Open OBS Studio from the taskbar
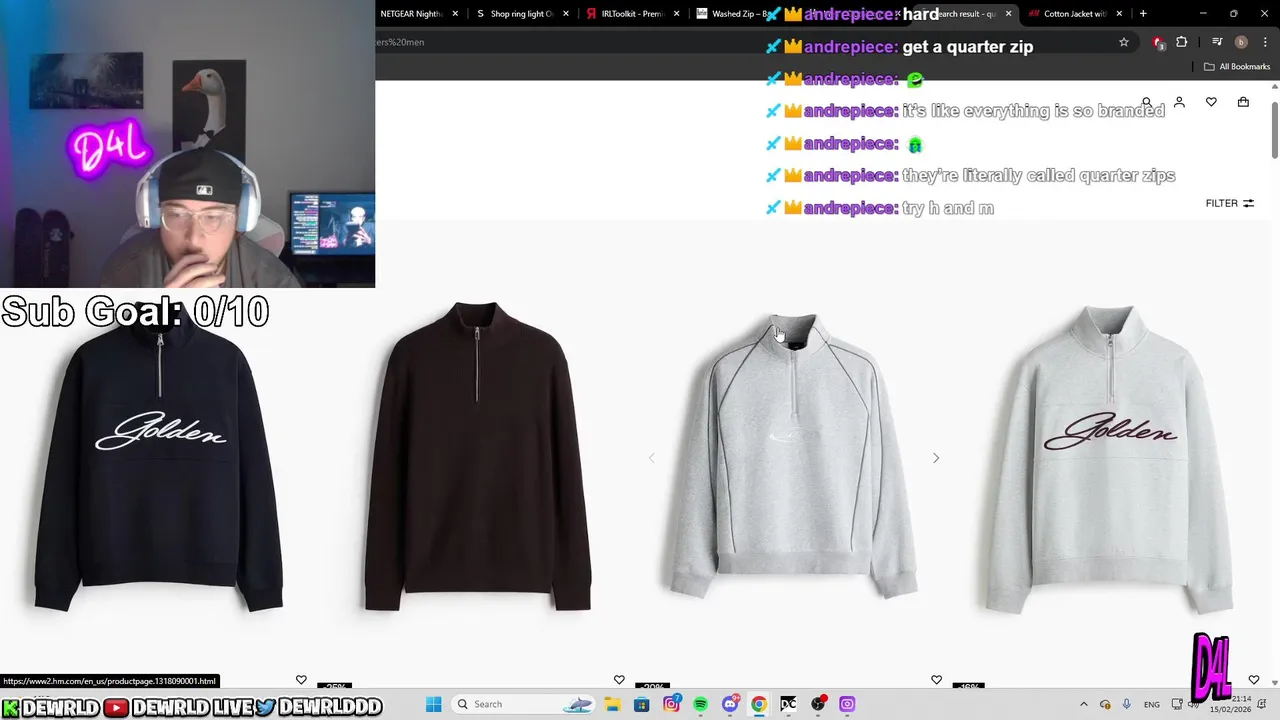The image size is (1280, 720). tap(818, 704)
